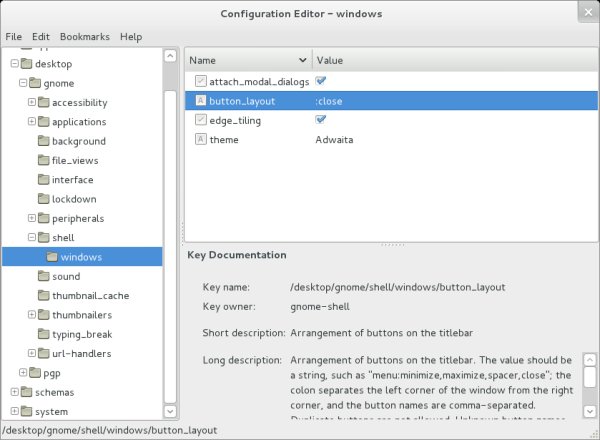This screenshot has width=600, height=440.
Task: Expand the schemas tree node
Action: coord(14,392)
